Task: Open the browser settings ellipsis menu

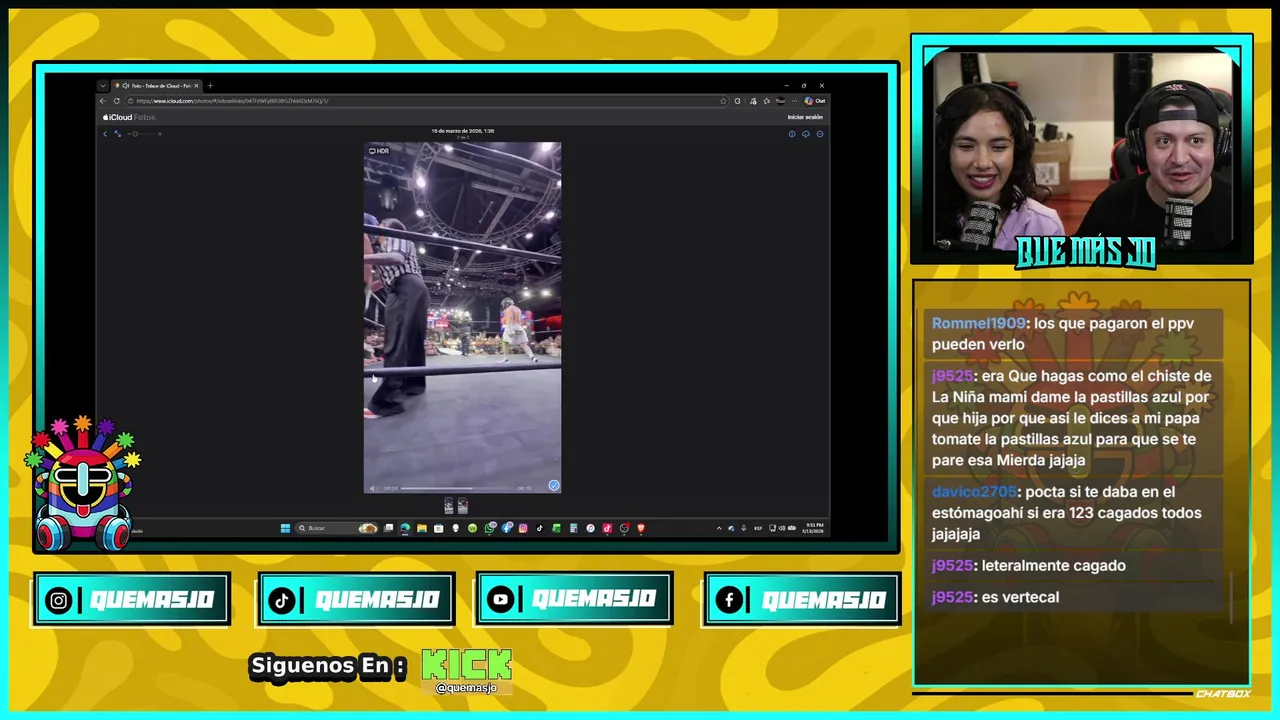Action: click(x=794, y=101)
